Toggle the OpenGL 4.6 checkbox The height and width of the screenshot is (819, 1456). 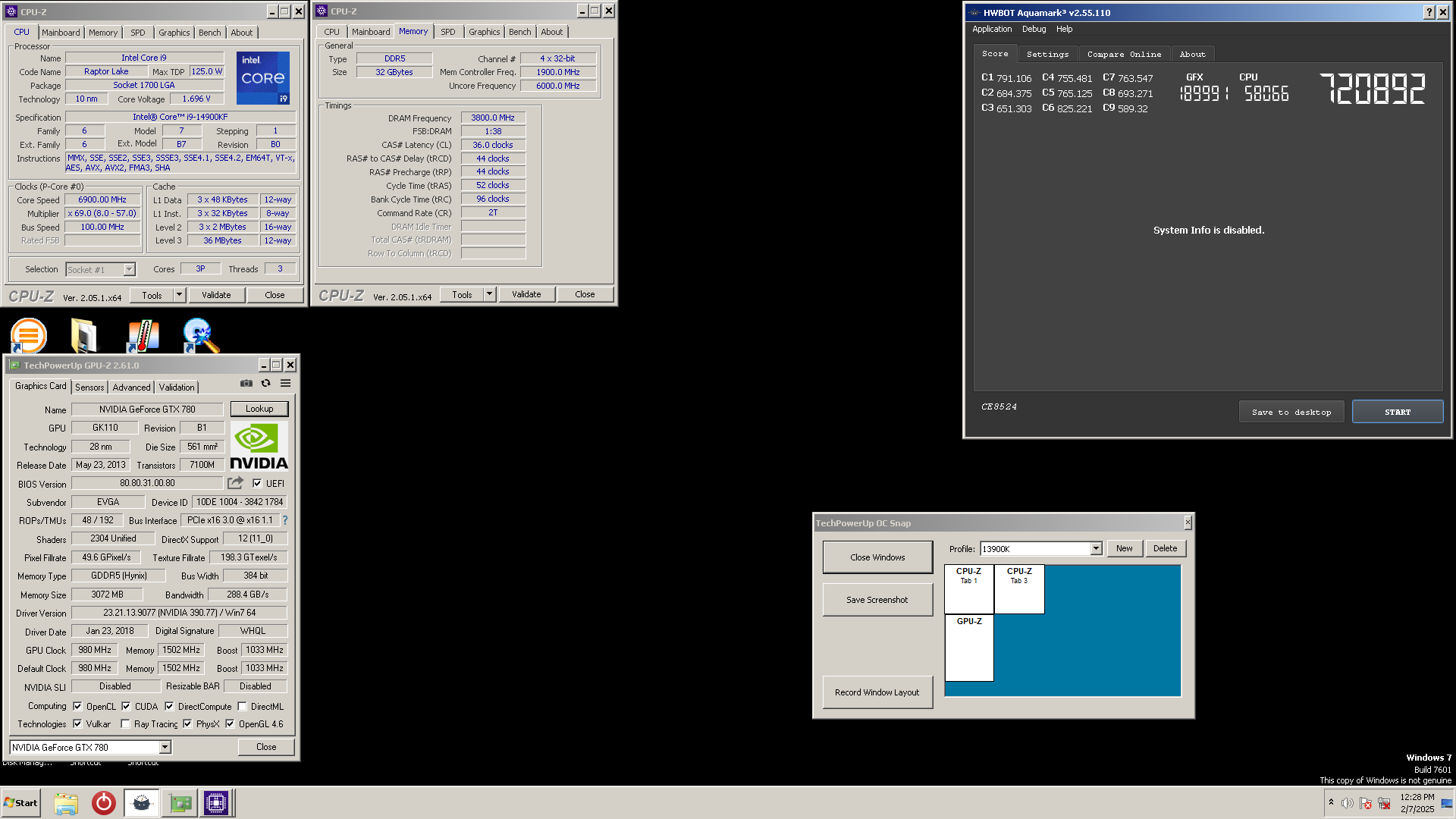coord(230,723)
